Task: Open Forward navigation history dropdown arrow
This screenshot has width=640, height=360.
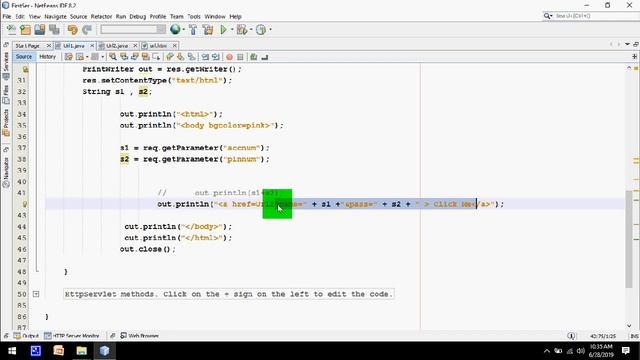Action: pyautogui.click(x=102, y=57)
